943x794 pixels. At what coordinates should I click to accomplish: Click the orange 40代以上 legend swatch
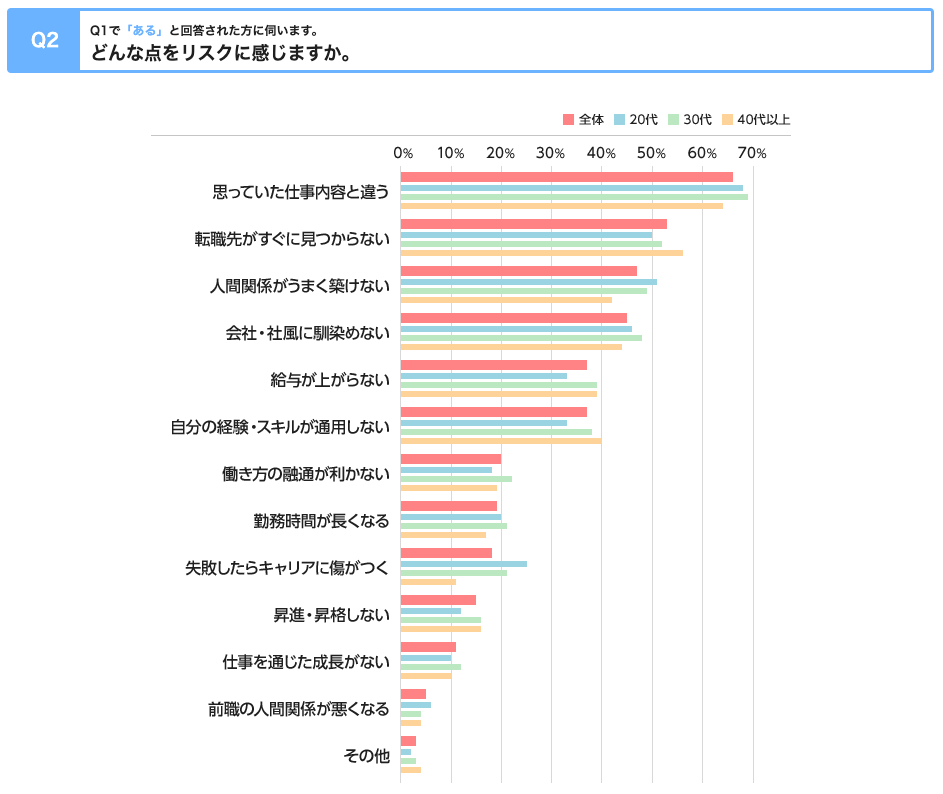[x=727, y=119]
